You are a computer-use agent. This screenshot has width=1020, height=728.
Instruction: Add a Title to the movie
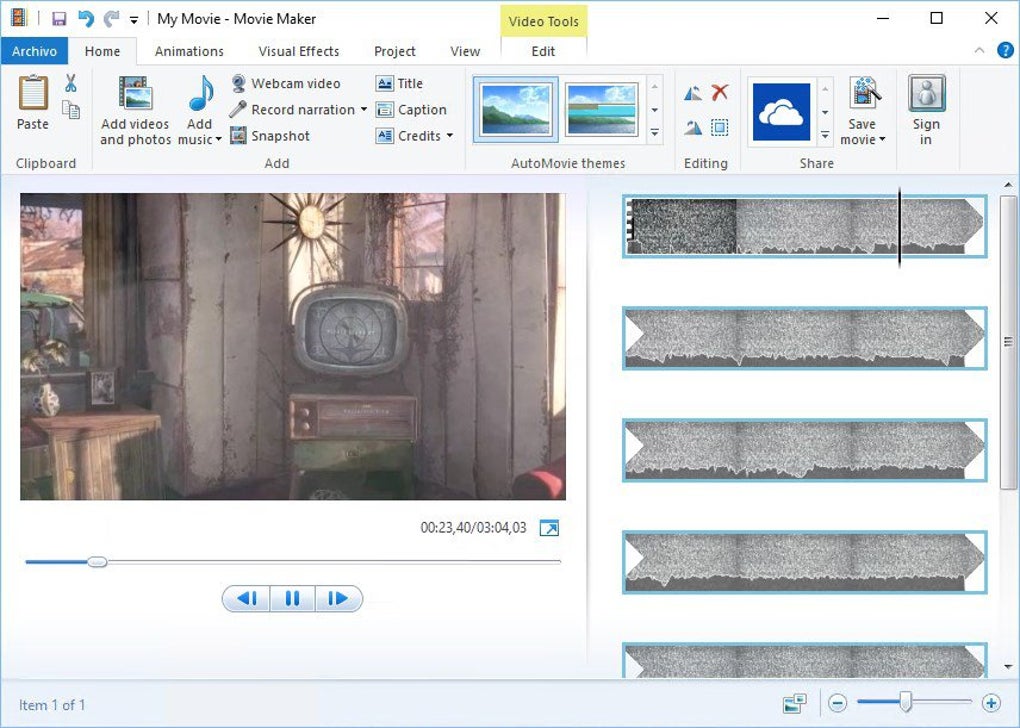pyautogui.click(x=385, y=84)
